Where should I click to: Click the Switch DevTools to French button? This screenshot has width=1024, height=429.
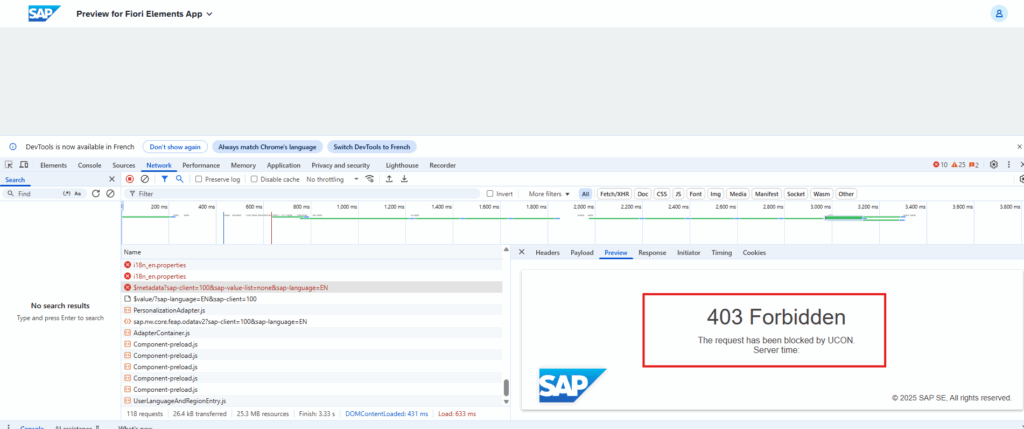click(x=372, y=146)
